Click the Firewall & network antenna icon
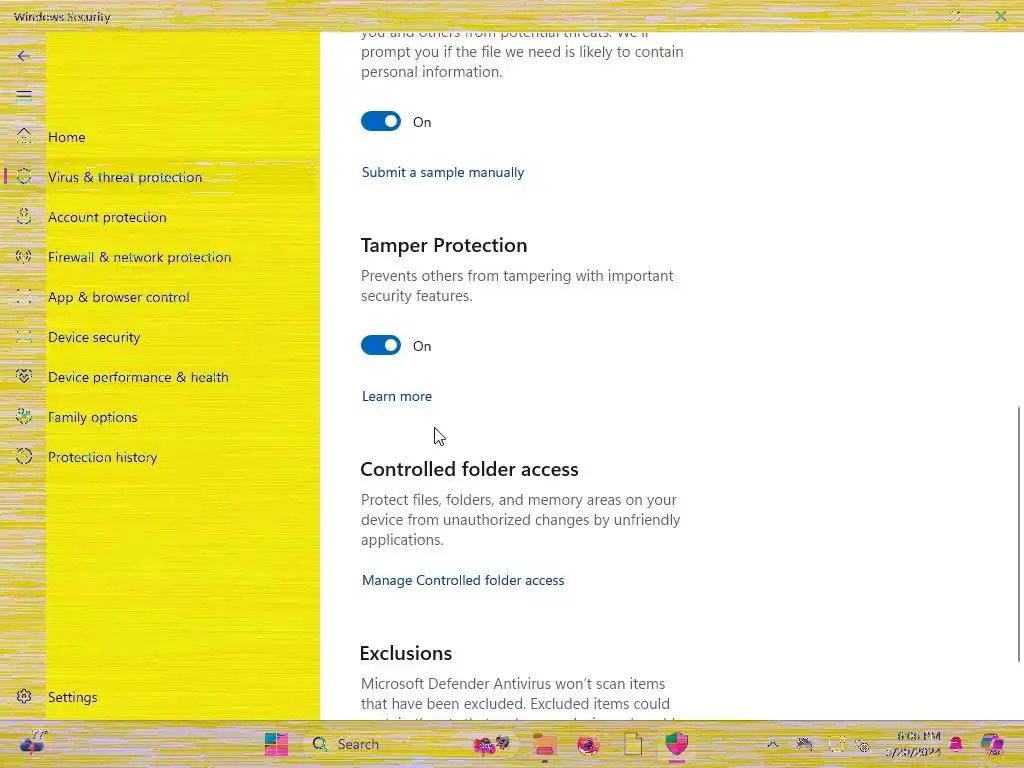1024x768 pixels. pyautogui.click(x=24, y=257)
